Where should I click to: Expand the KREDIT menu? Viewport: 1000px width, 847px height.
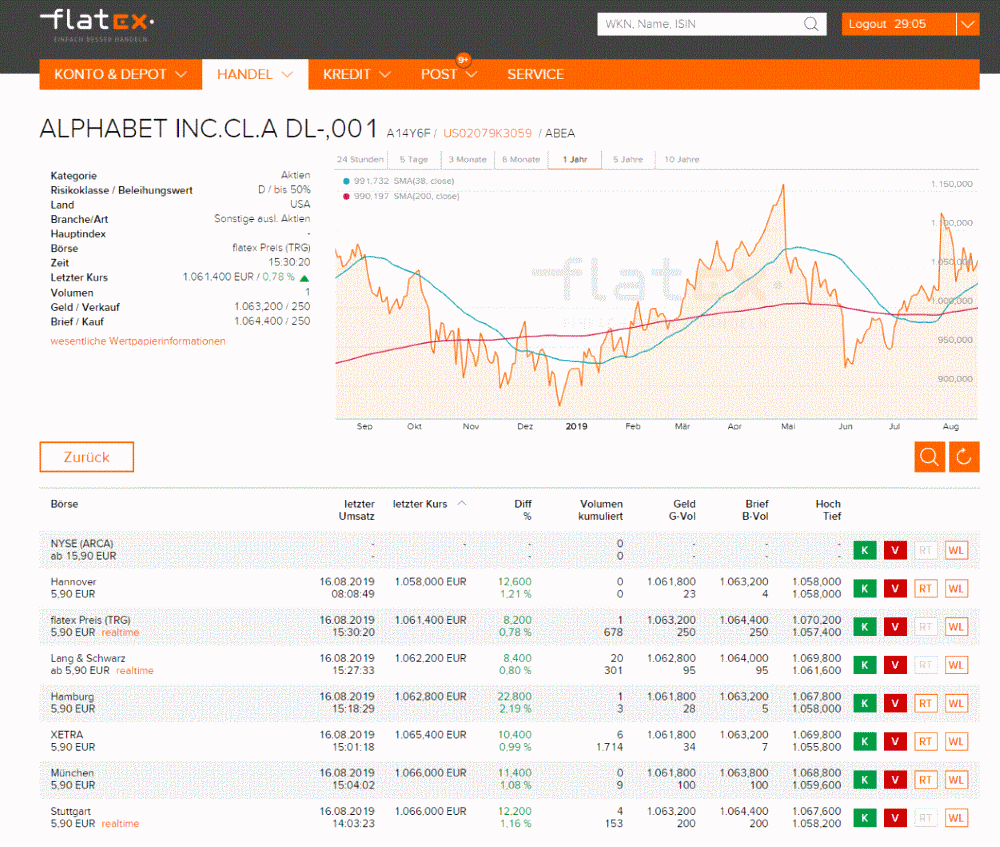pyautogui.click(x=357, y=75)
